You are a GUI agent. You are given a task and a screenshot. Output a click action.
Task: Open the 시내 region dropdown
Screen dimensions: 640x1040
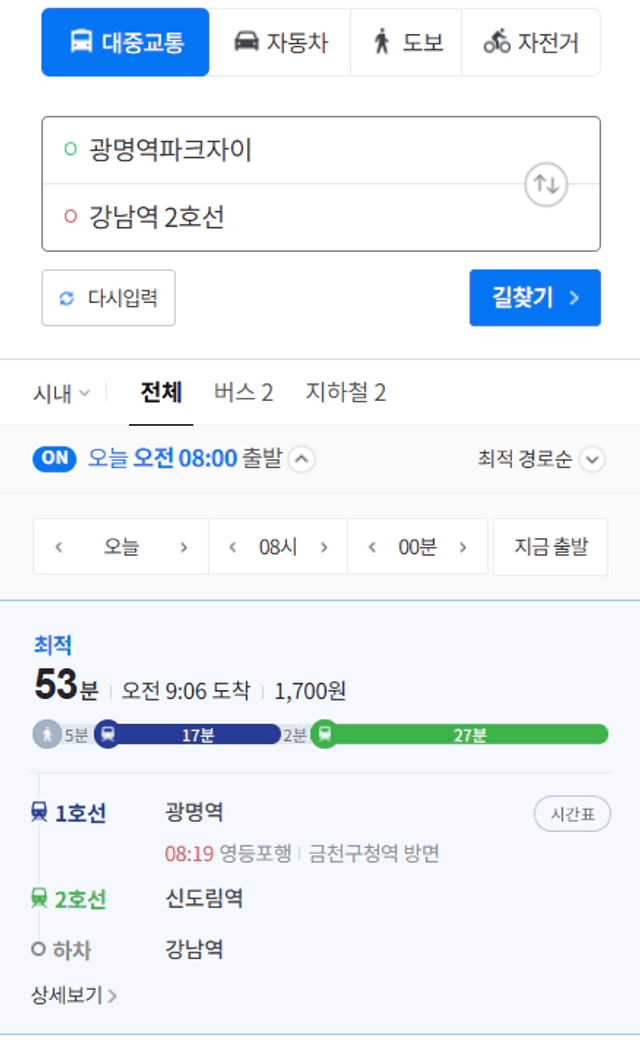pos(62,393)
